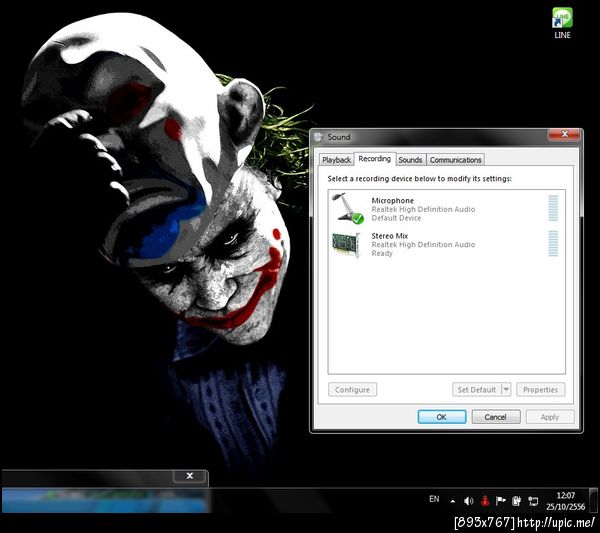Click the Microphone level meter
Viewport: 600px width, 533px height.
tap(553, 208)
